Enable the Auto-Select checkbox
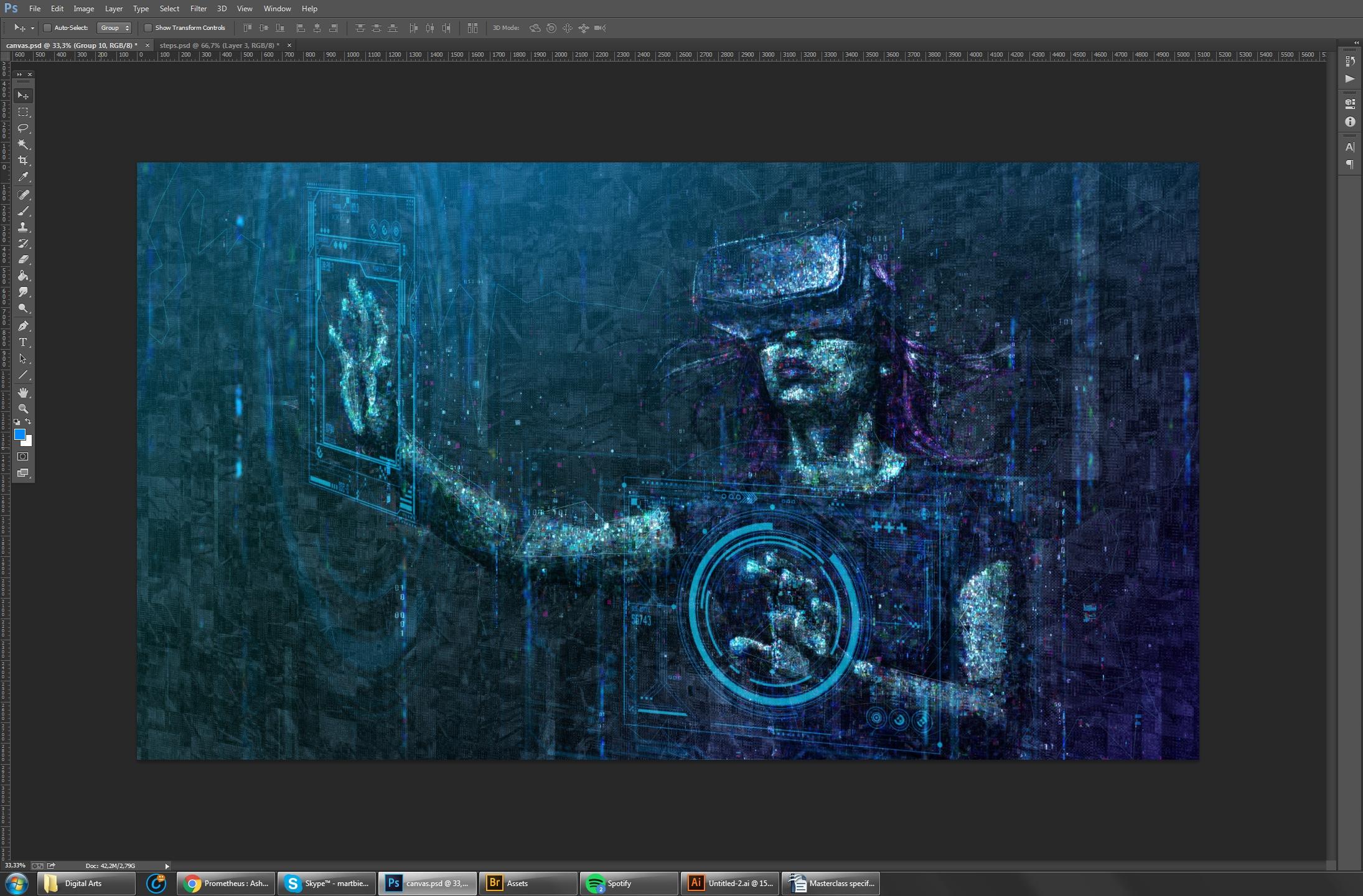1363x896 pixels. tap(47, 28)
